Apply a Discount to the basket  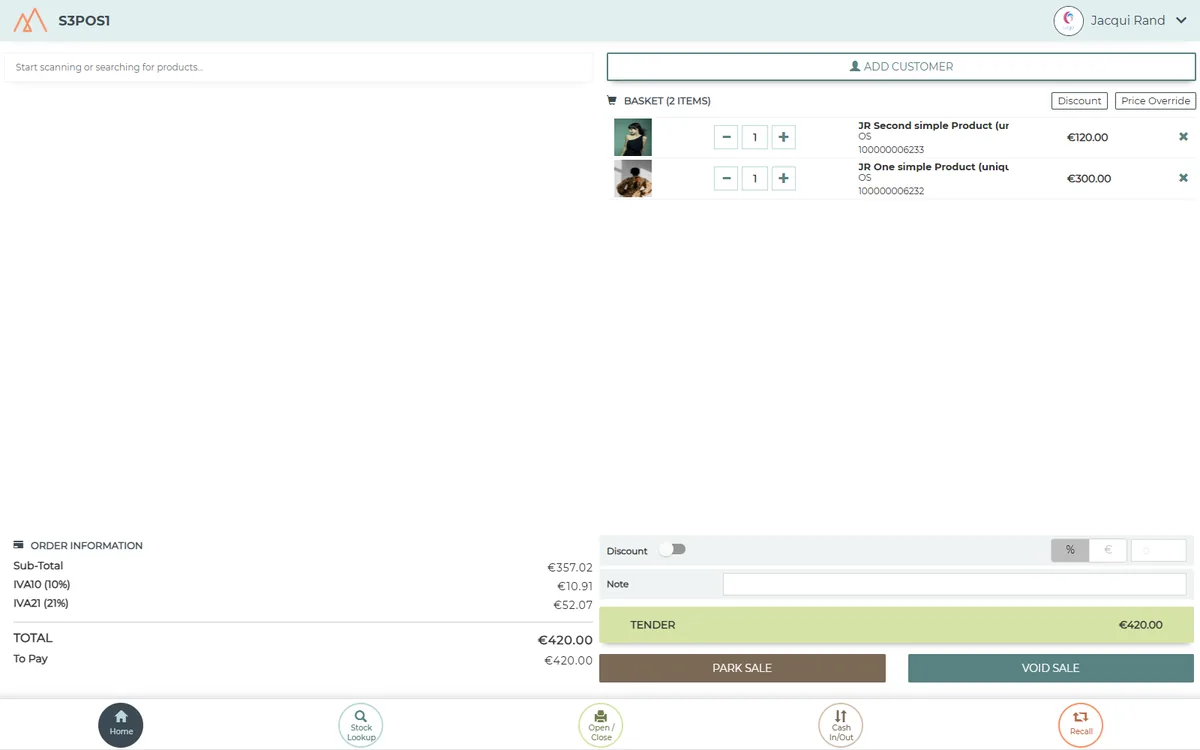pyautogui.click(x=1080, y=101)
